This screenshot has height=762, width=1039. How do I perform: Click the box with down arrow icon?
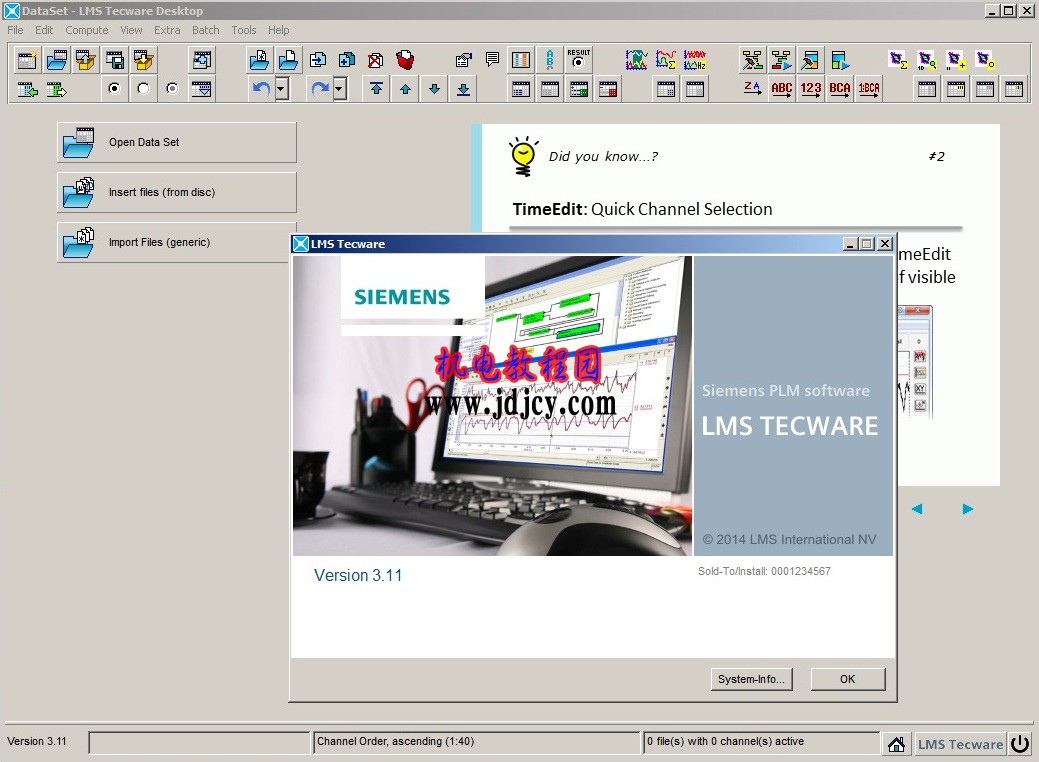click(144, 60)
